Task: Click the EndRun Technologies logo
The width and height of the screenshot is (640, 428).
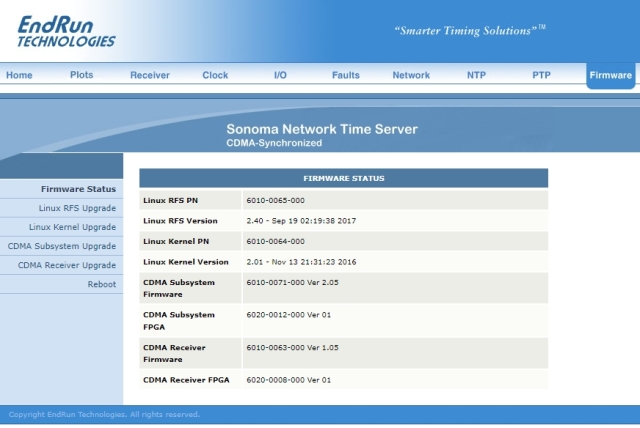Action: point(67,31)
